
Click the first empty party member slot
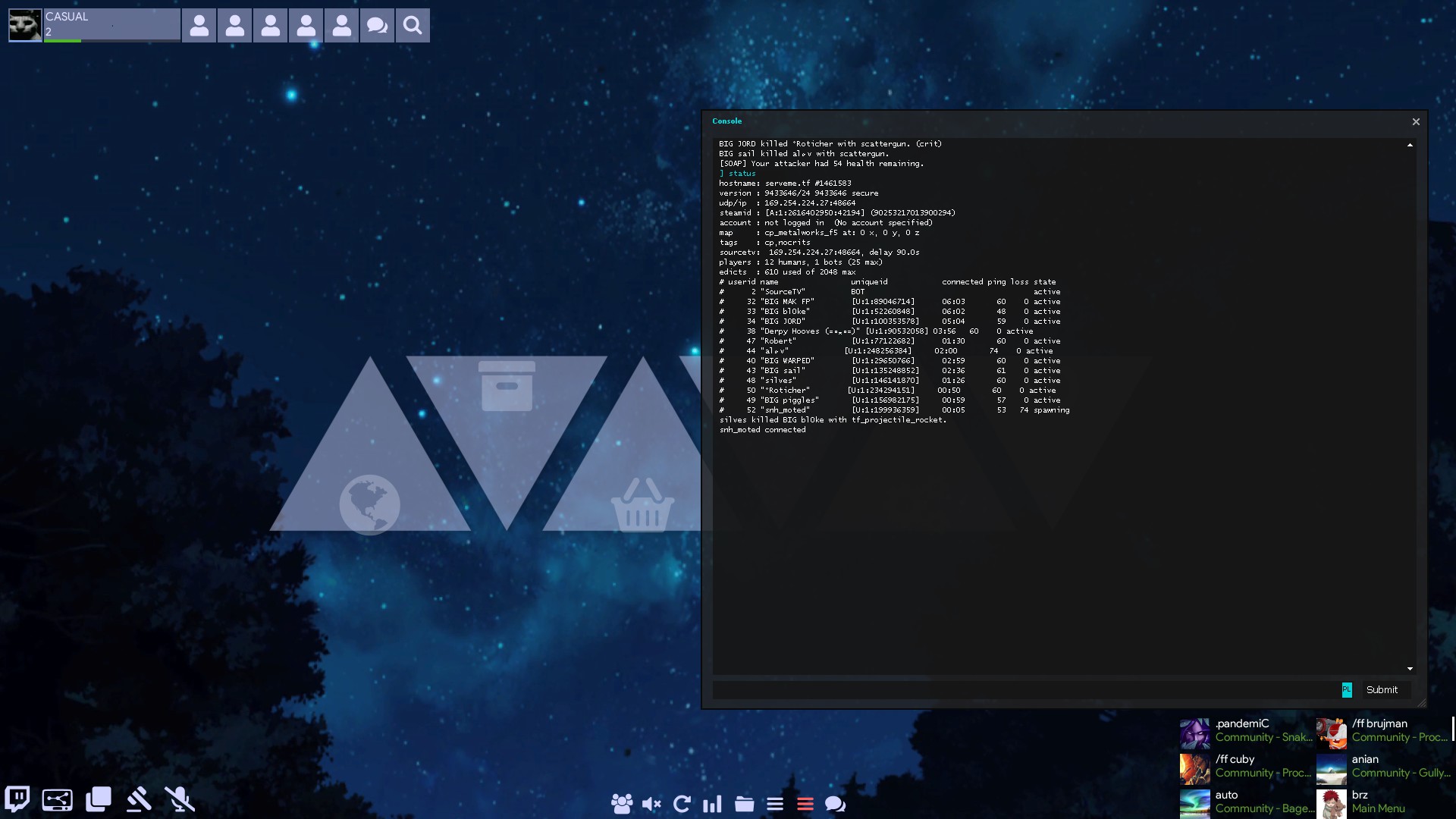[x=199, y=26]
